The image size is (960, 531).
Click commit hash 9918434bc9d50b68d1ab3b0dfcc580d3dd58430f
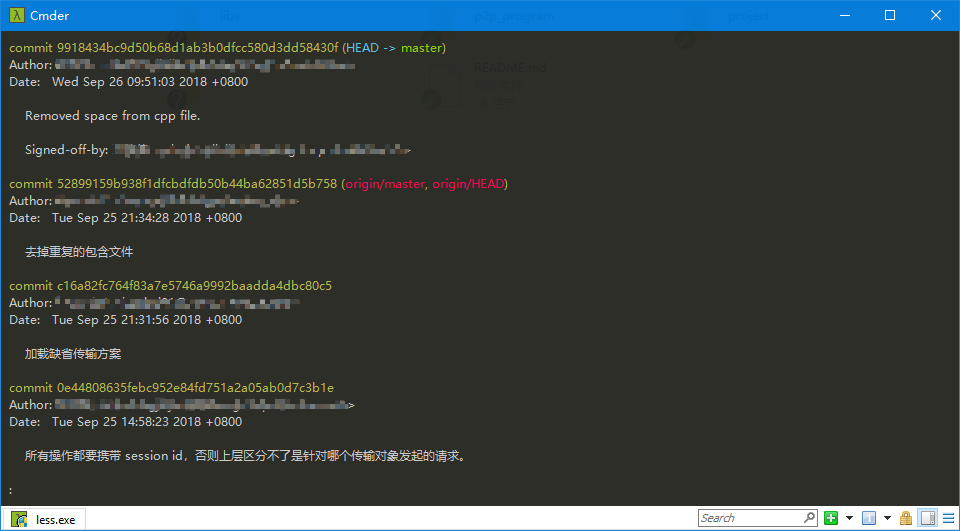[x=198, y=48]
